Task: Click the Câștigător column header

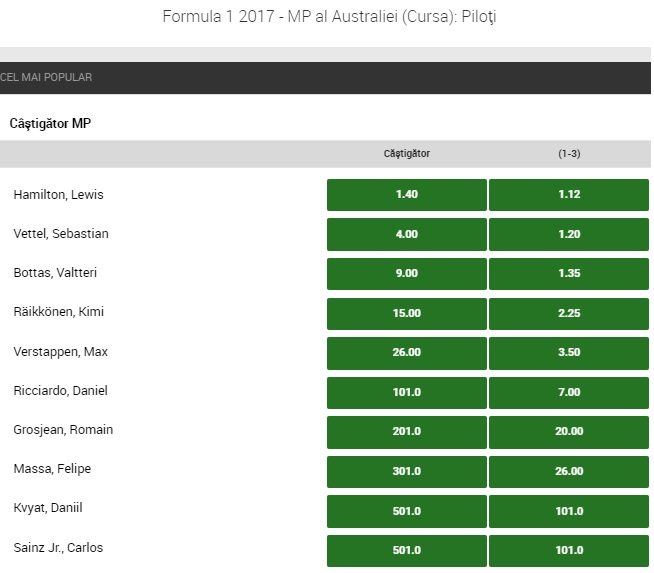Action: pyautogui.click(x=406, y=154)
